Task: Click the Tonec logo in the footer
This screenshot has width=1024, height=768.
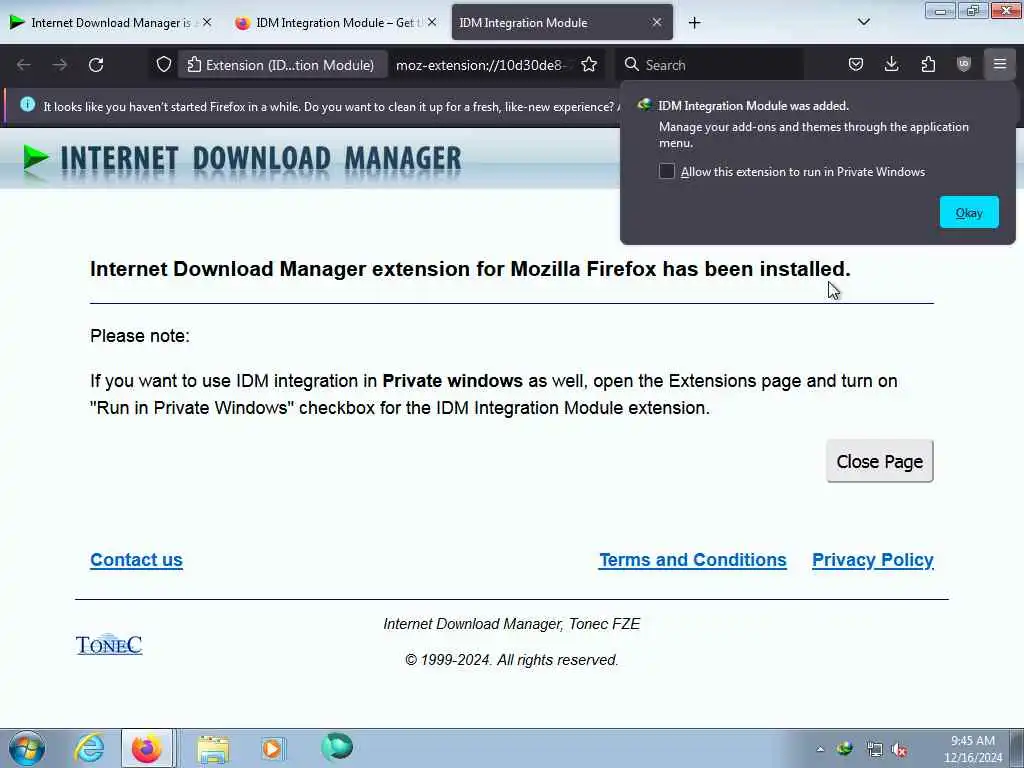Action: tap(109, 645)
